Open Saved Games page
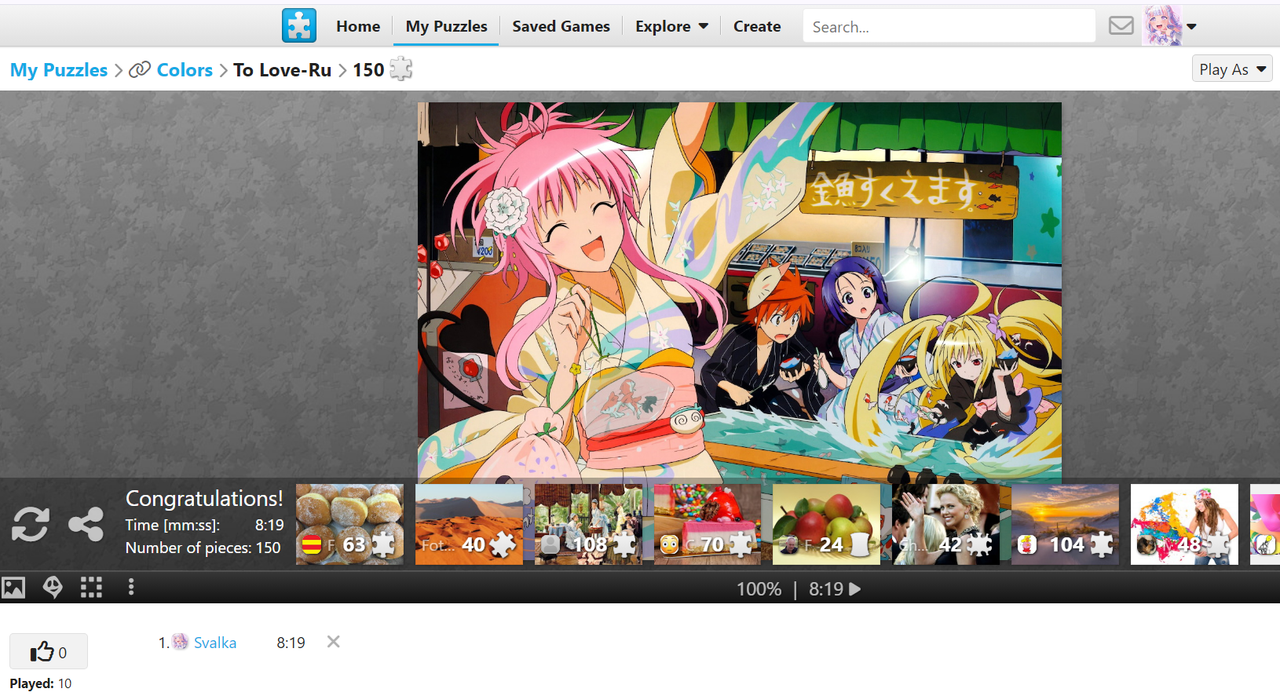1280x697 pixels. [561, 26]
